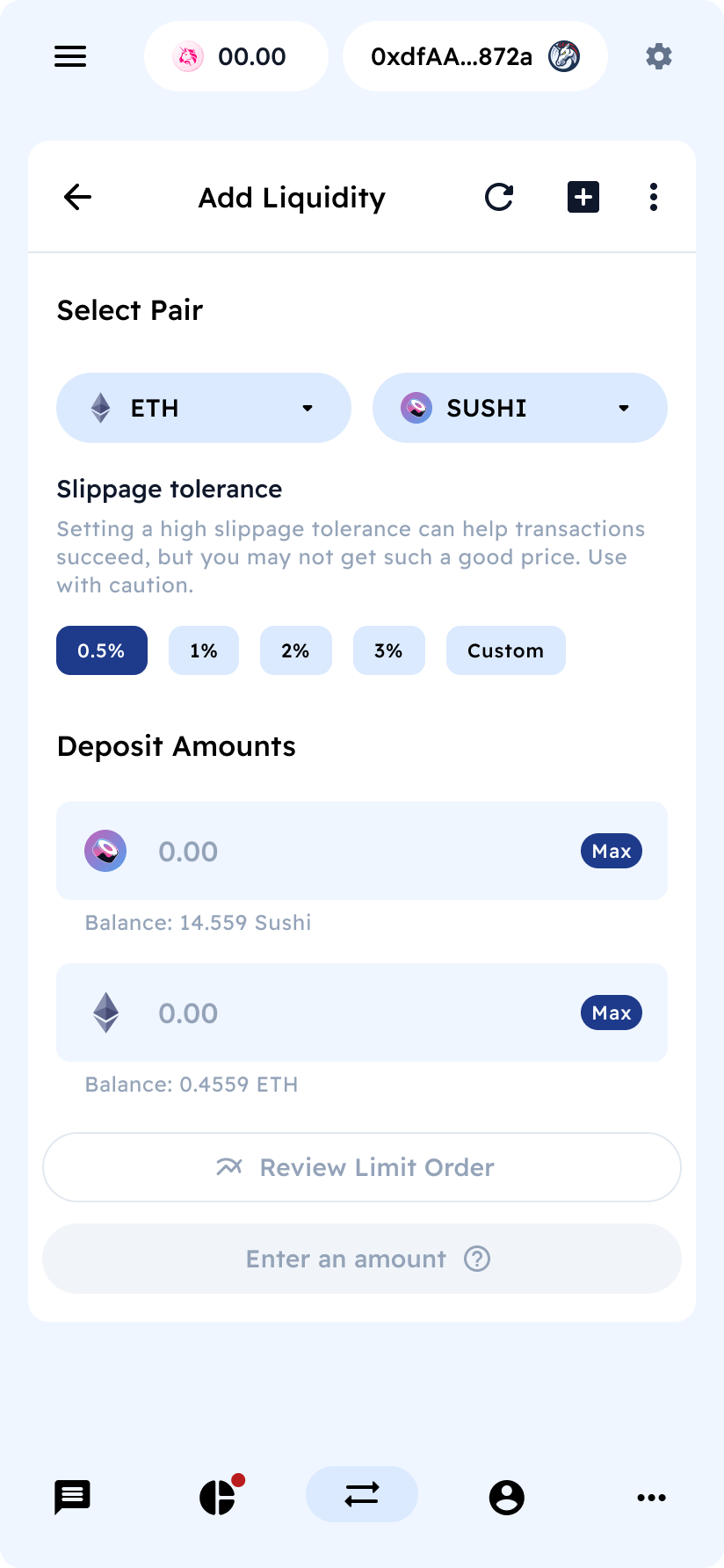Open the hamburger menu
Image resolution: width=724 pixels, height=1568 pixels.
pos(70,56)
